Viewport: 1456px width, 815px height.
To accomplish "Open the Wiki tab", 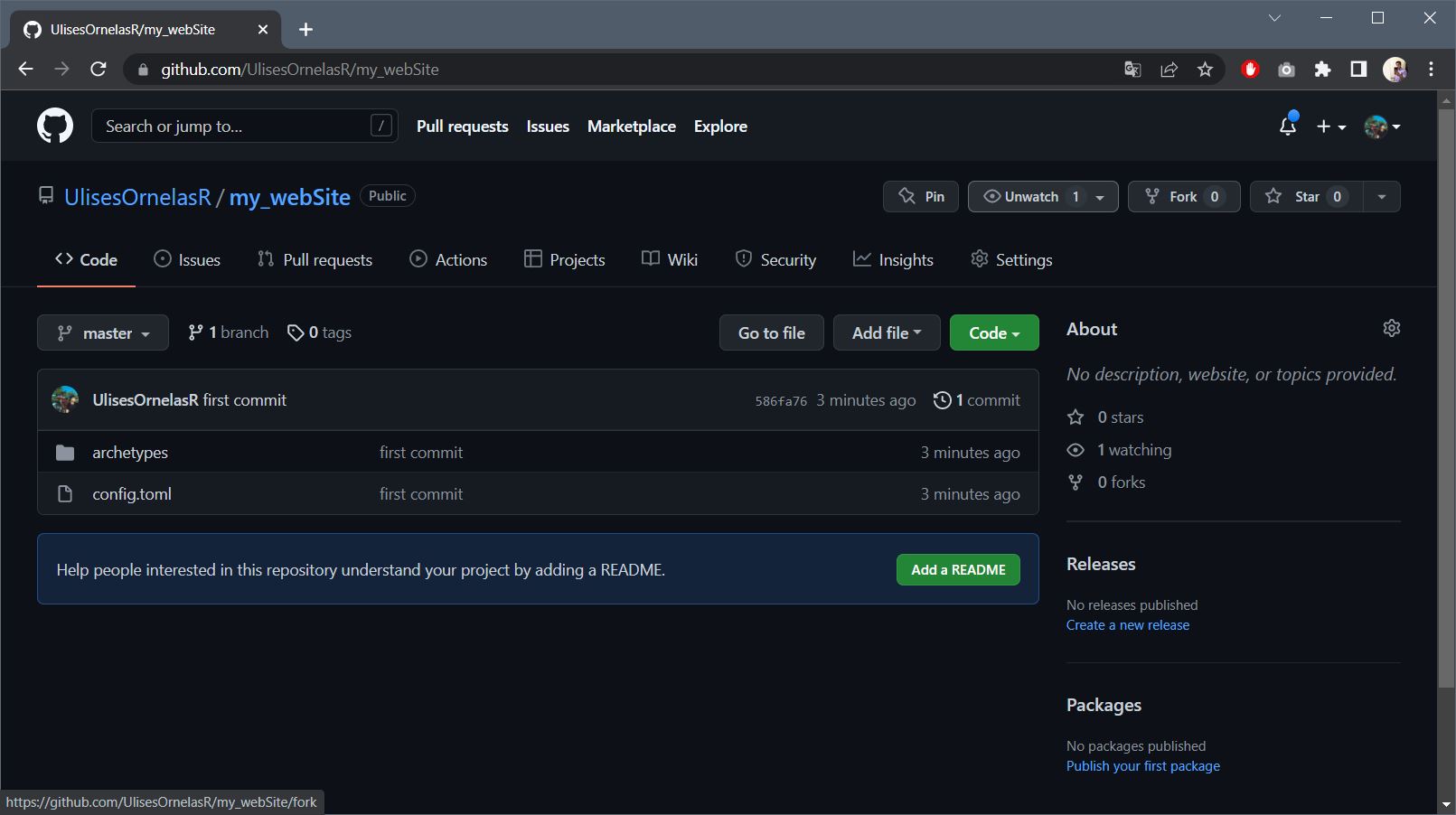I will (x=670, y=259).
